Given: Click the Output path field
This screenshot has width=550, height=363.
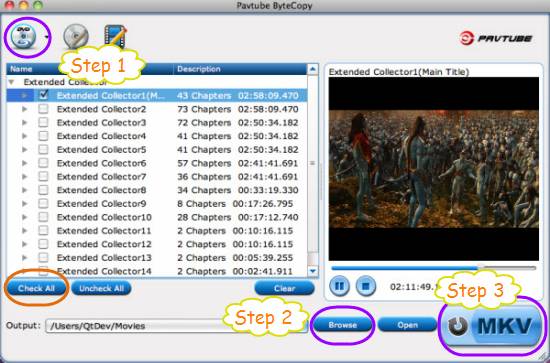Looking at the screenshot, I should pos(176,326).
